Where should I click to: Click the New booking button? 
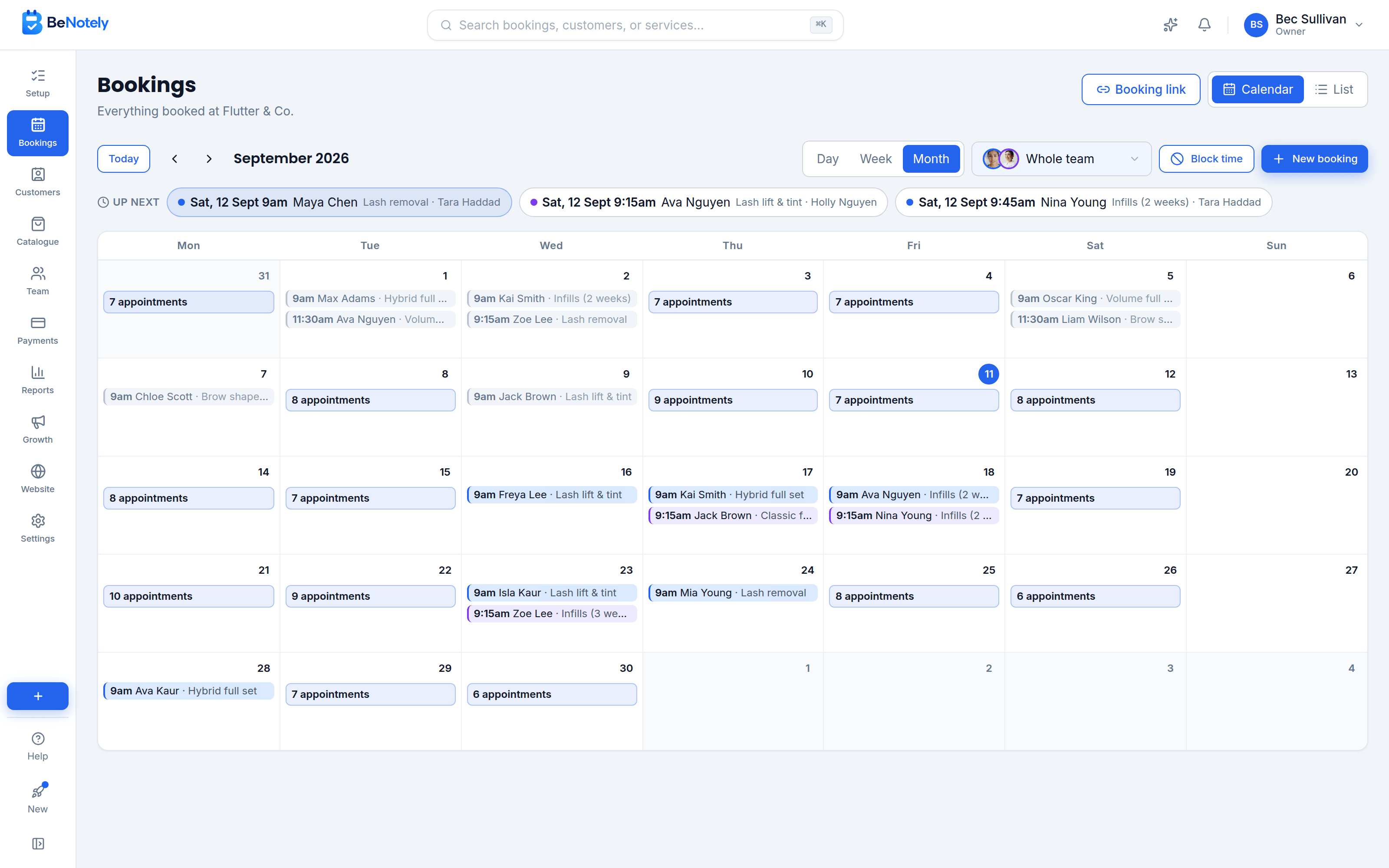pos(1314,159)
